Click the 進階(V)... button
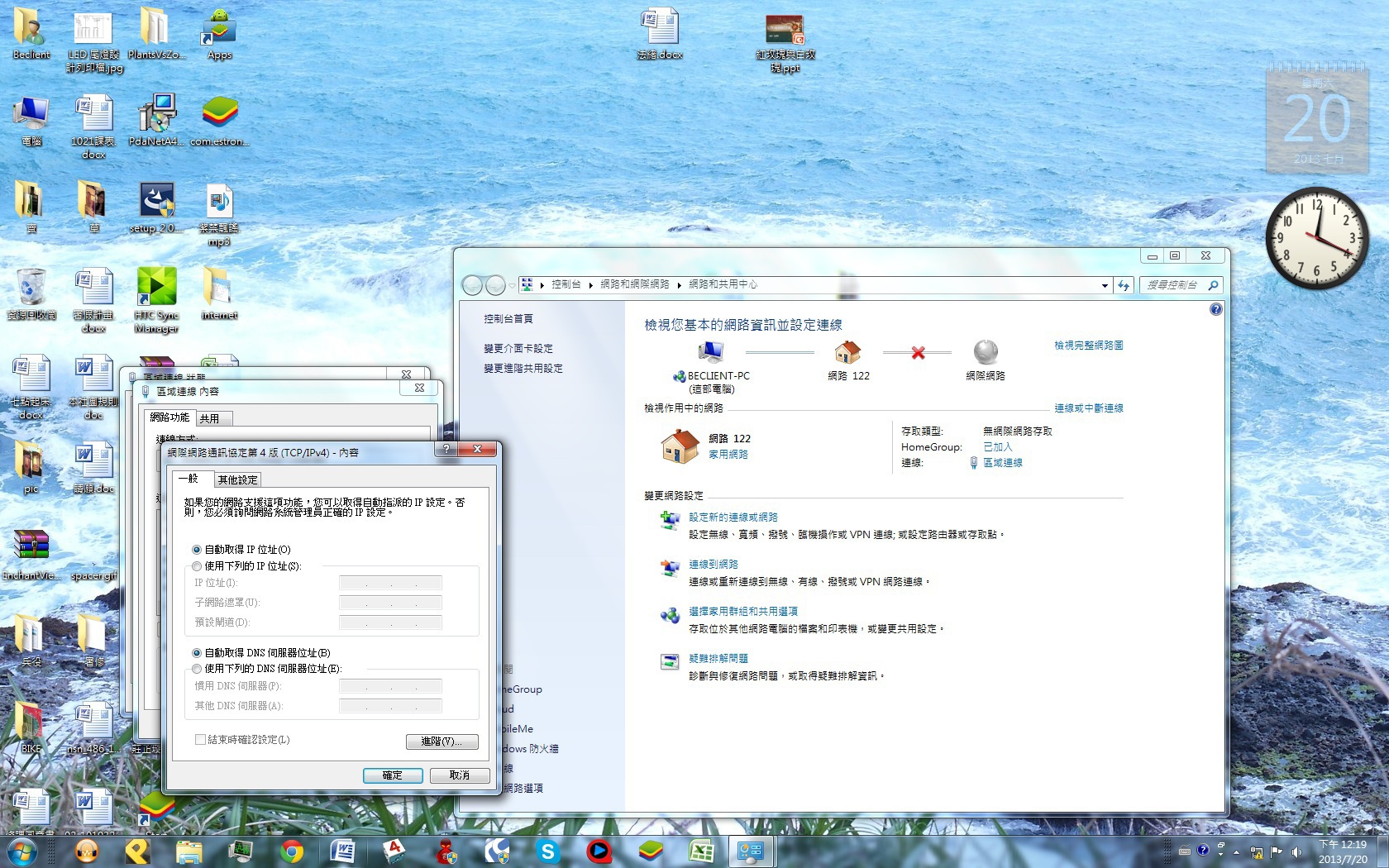The image size is (1389, 868). 442,742
